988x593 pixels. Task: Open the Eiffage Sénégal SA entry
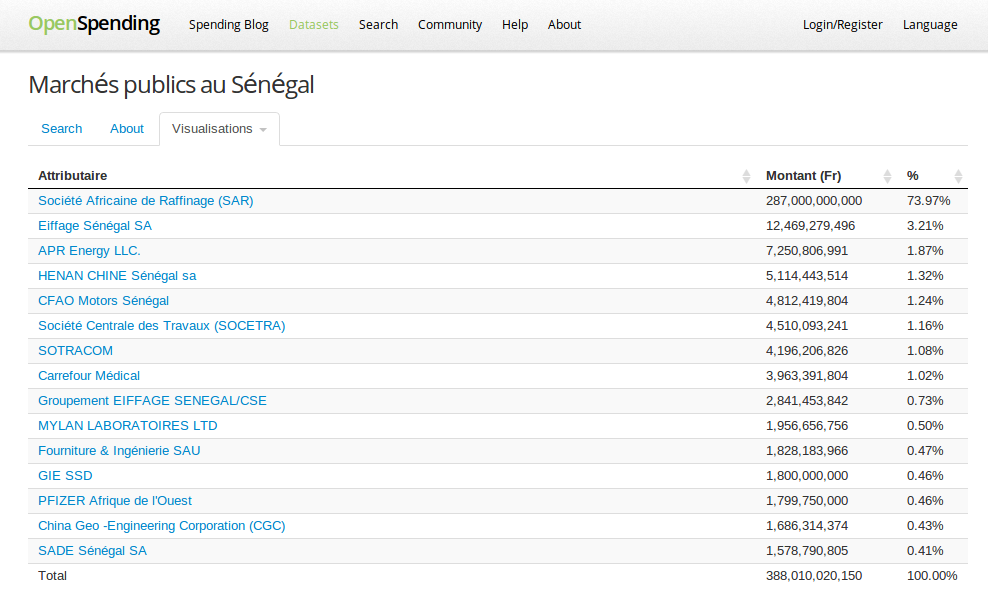tap(94, 225)
